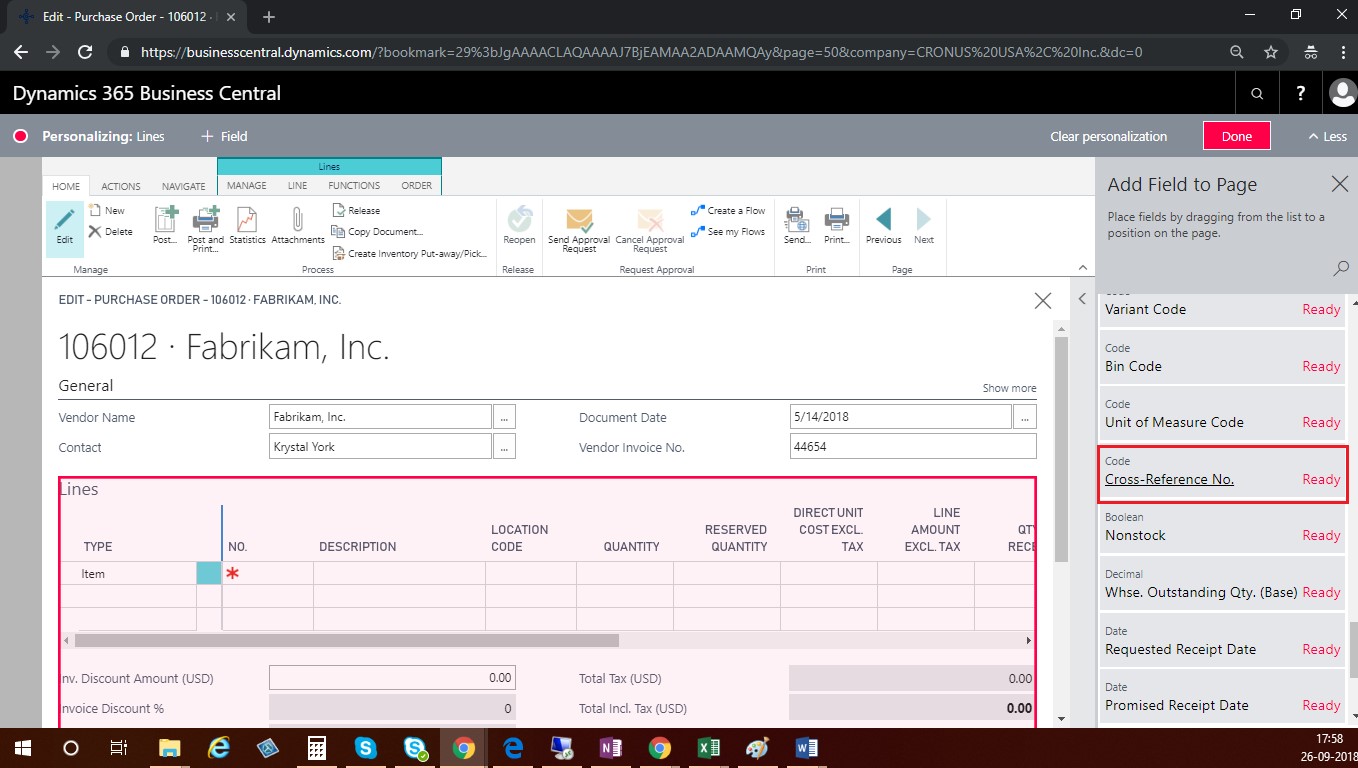Image resolution: width=1358 pixels, height=768 pixels.
Task: Click Cancel Approval Request icon
Action: pyautogui.click(x=650, y=229)
